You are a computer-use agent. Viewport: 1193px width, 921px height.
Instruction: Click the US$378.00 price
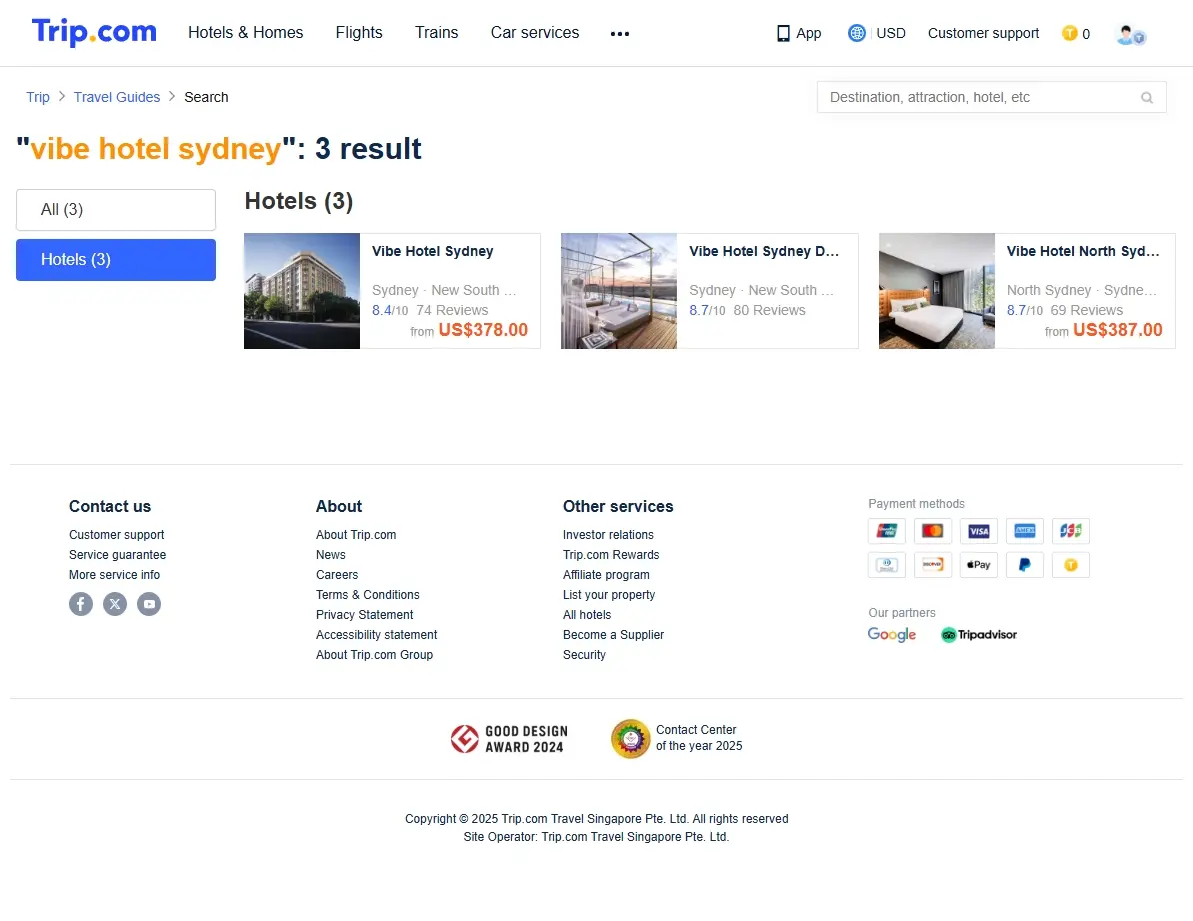coord(483,330)
